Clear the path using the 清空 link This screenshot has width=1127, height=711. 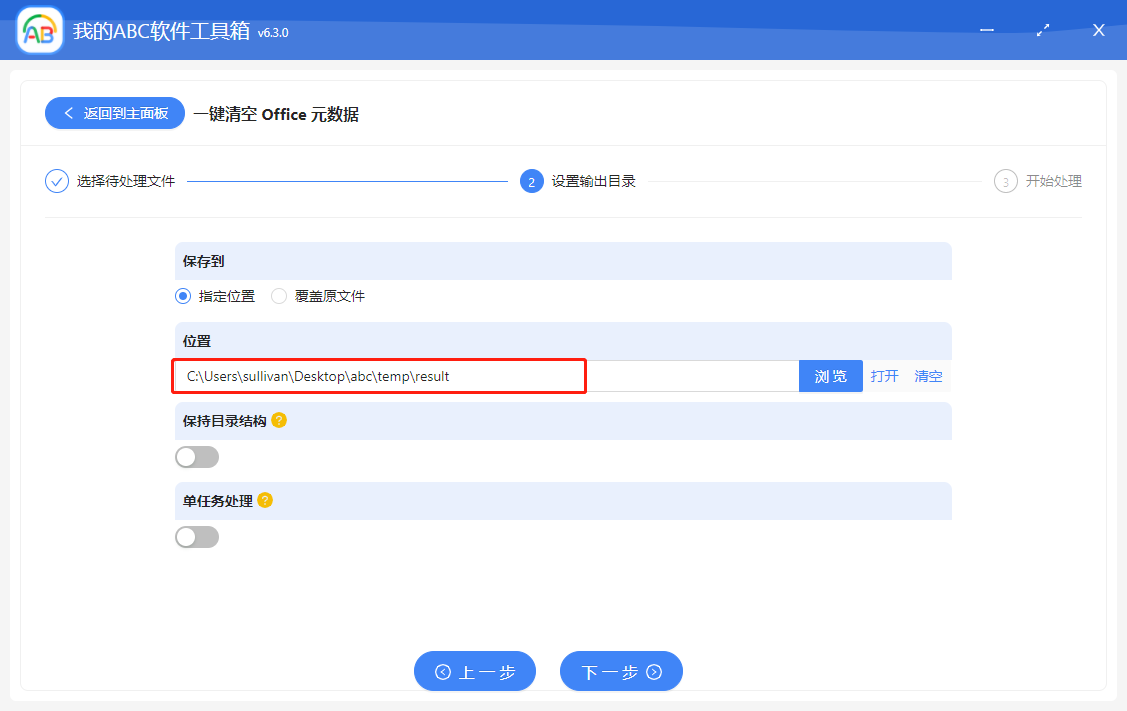coord(927,375)
